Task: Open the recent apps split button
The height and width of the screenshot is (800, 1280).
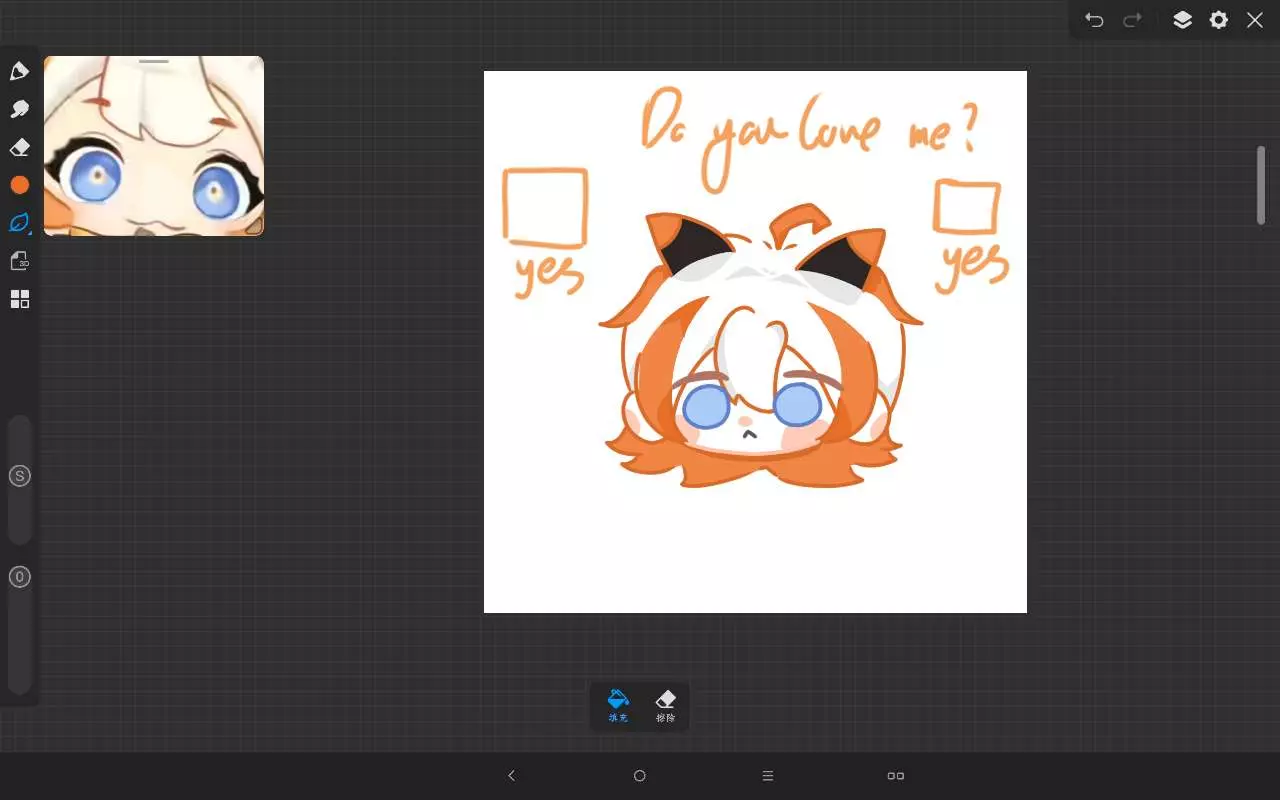Action: coord(896,775)
